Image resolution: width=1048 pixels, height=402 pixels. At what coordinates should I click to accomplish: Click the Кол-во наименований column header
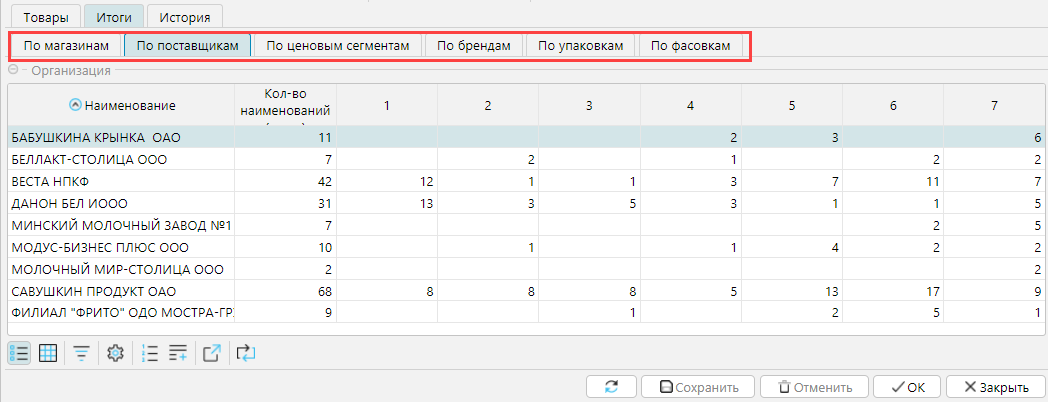tap(285, 103)
